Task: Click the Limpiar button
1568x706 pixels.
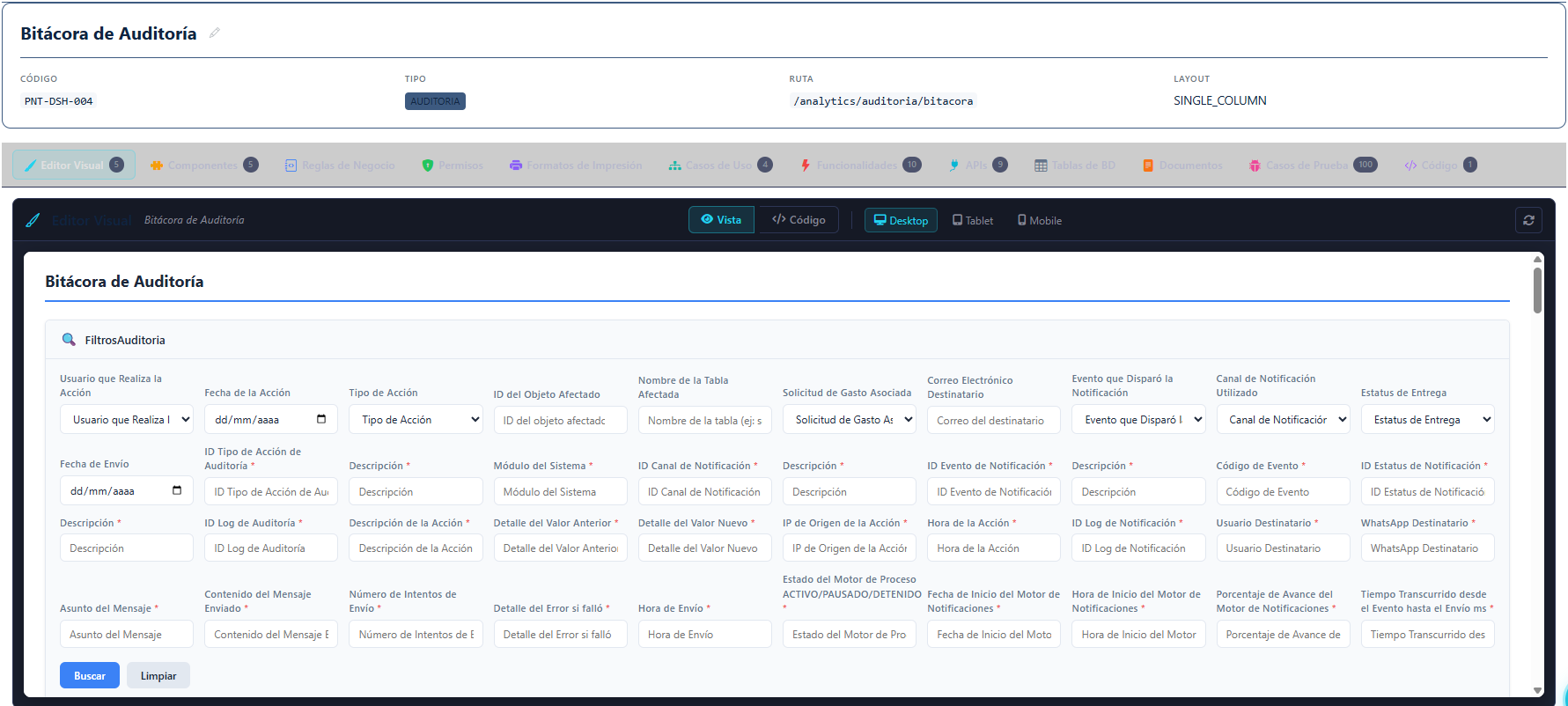Action: [x=158, y=675]
